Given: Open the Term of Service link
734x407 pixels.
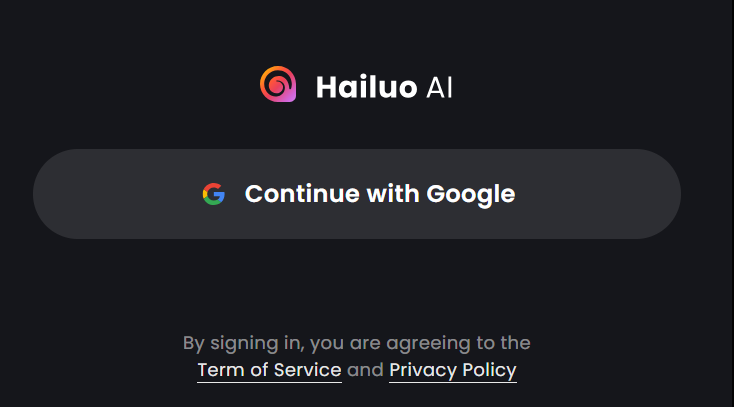Looking at the screenshot, I should tap(269, 370).
